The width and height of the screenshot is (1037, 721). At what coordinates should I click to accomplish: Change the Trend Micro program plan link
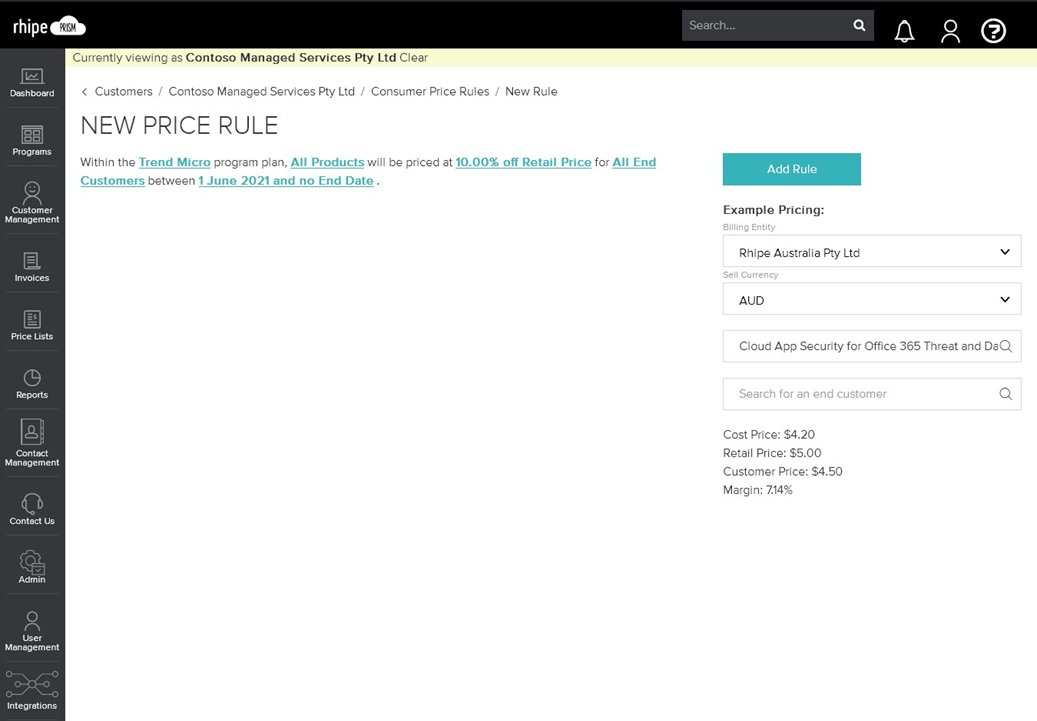[175, 162]
